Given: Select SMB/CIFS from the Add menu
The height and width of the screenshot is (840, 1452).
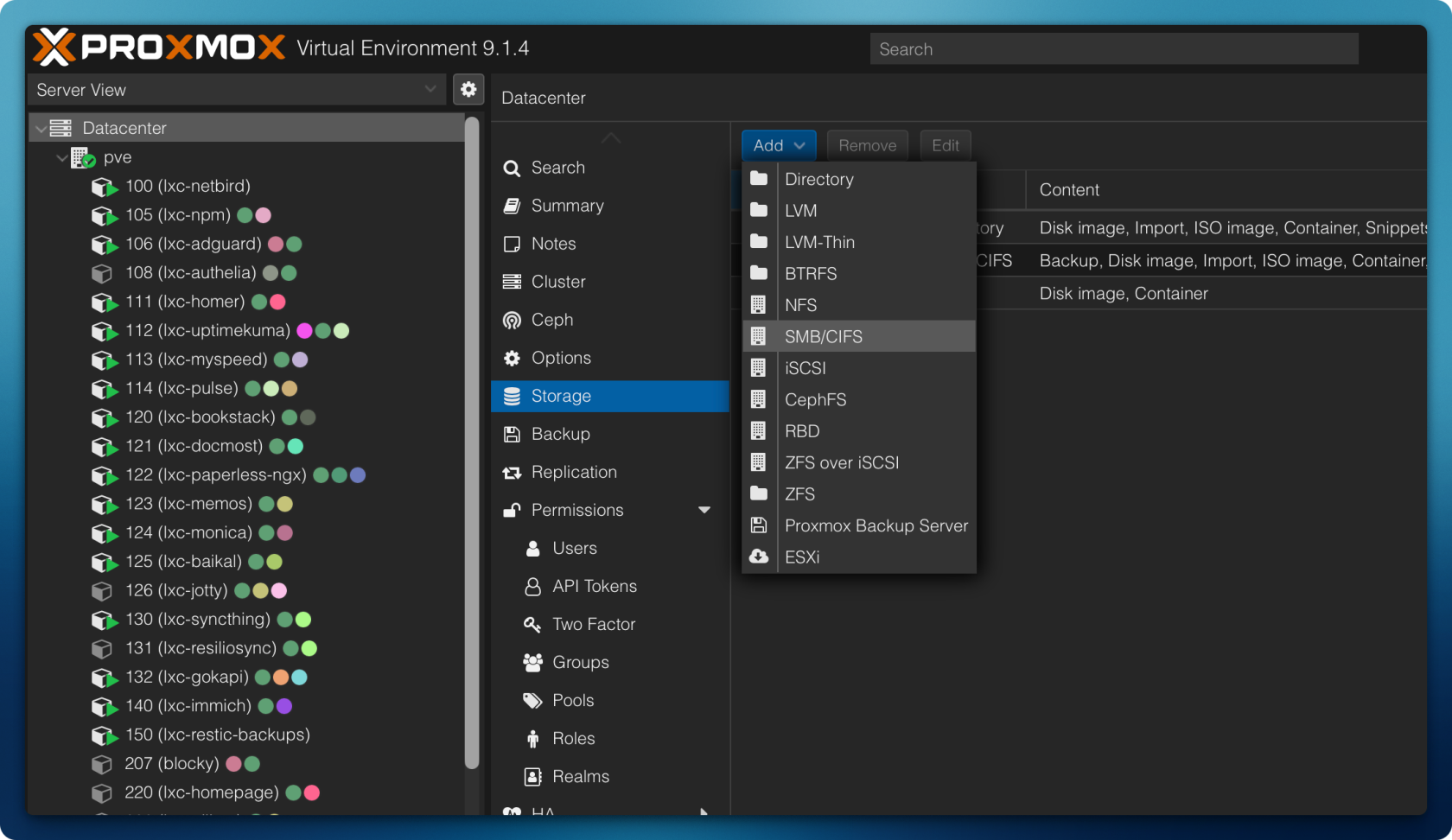Looking at the screenshot, I should 823,337.
